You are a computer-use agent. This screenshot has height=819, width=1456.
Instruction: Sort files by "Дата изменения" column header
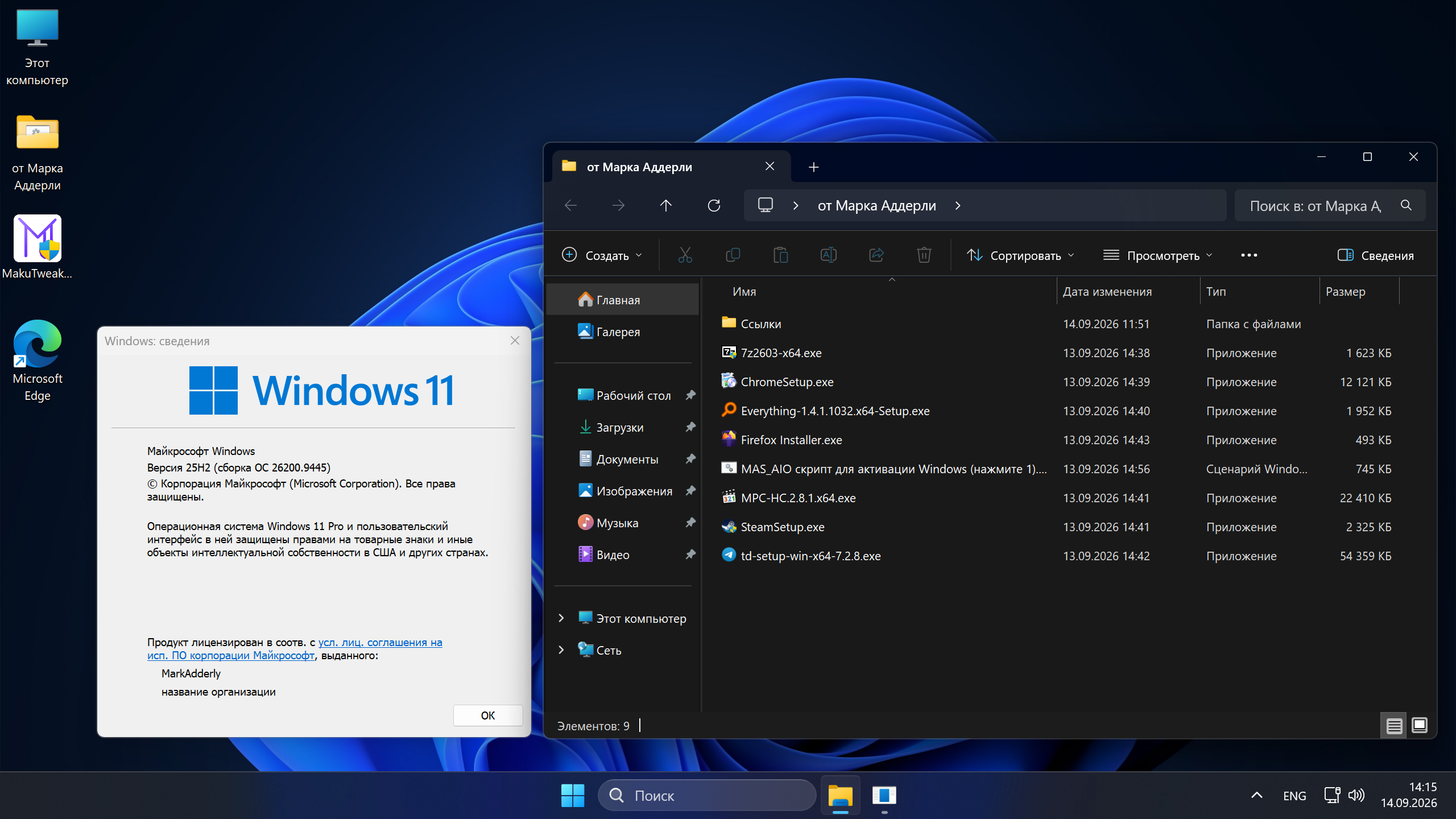[x=1128, y=292]
